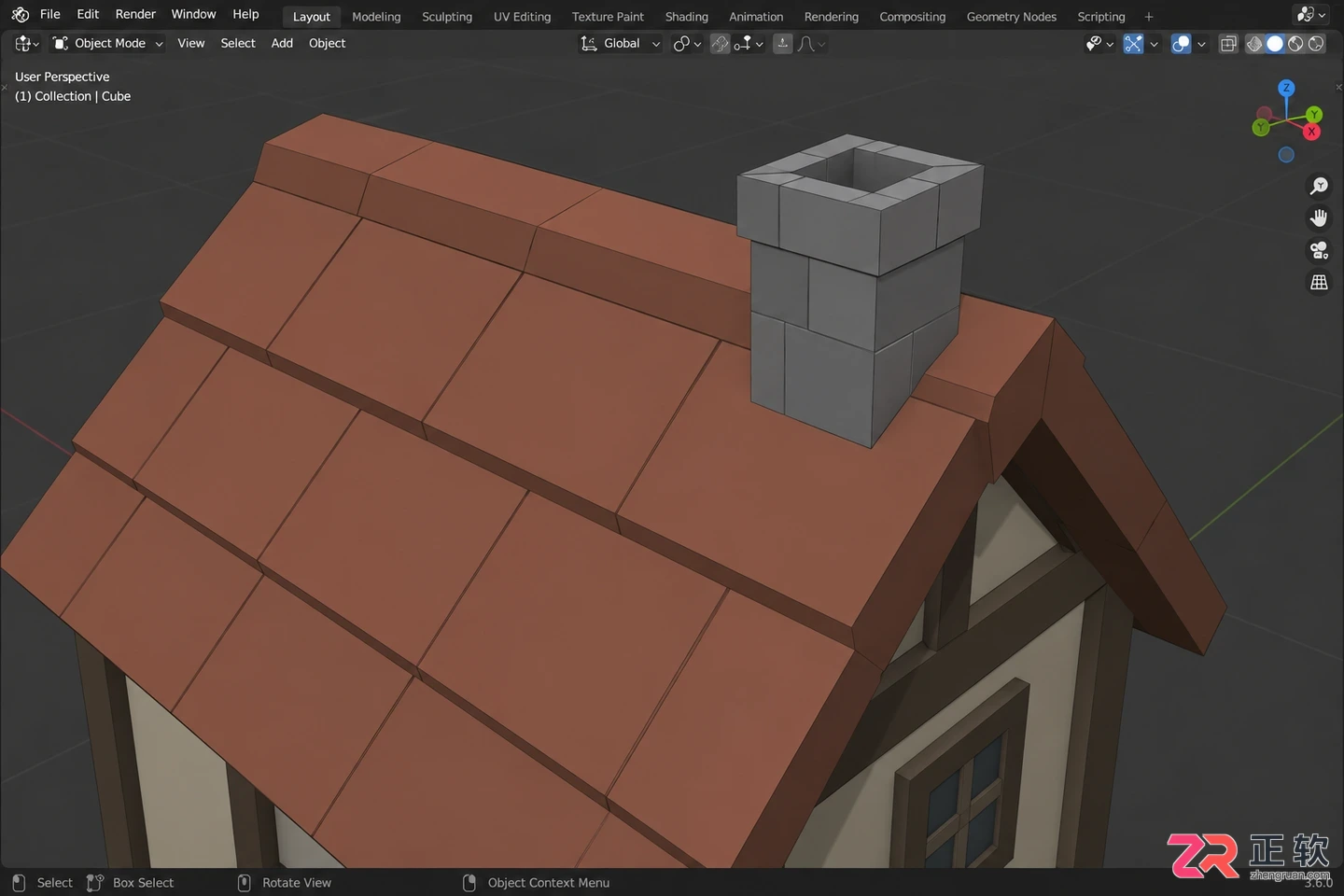The height and width of the screenshot is (896, 1344).
Task: Switch to material preview shading
Action: coord(1295,43)
